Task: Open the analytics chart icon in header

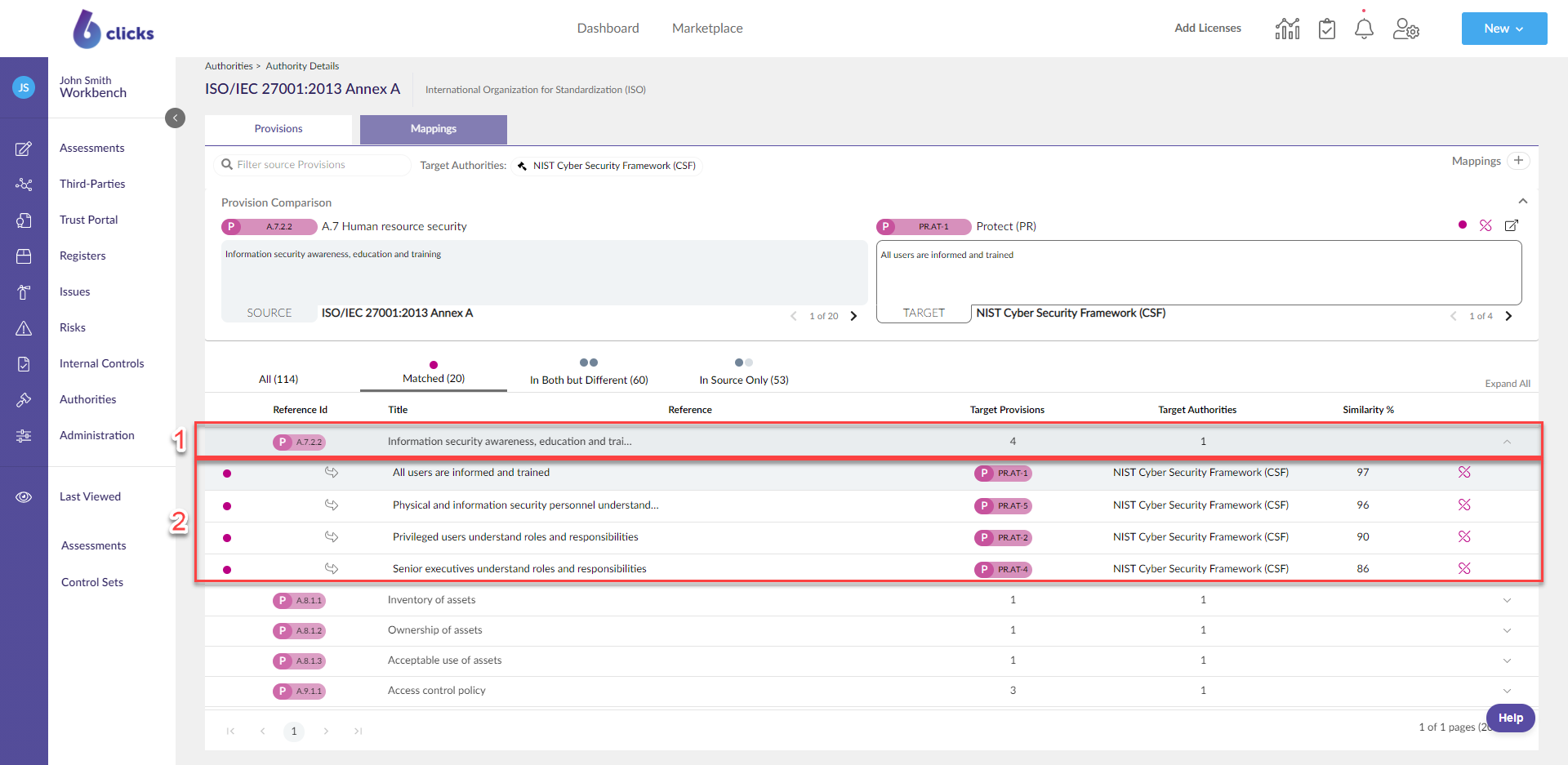Action: coord(1287,29)
